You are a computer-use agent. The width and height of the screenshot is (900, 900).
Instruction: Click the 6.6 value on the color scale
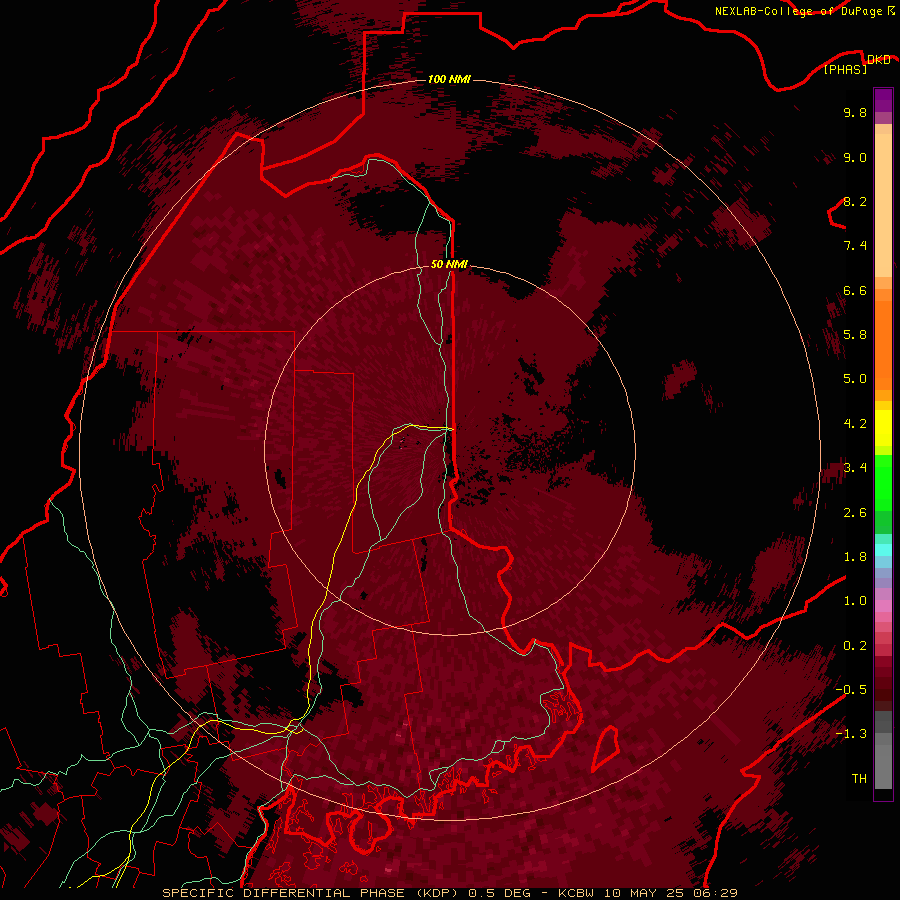855,290
